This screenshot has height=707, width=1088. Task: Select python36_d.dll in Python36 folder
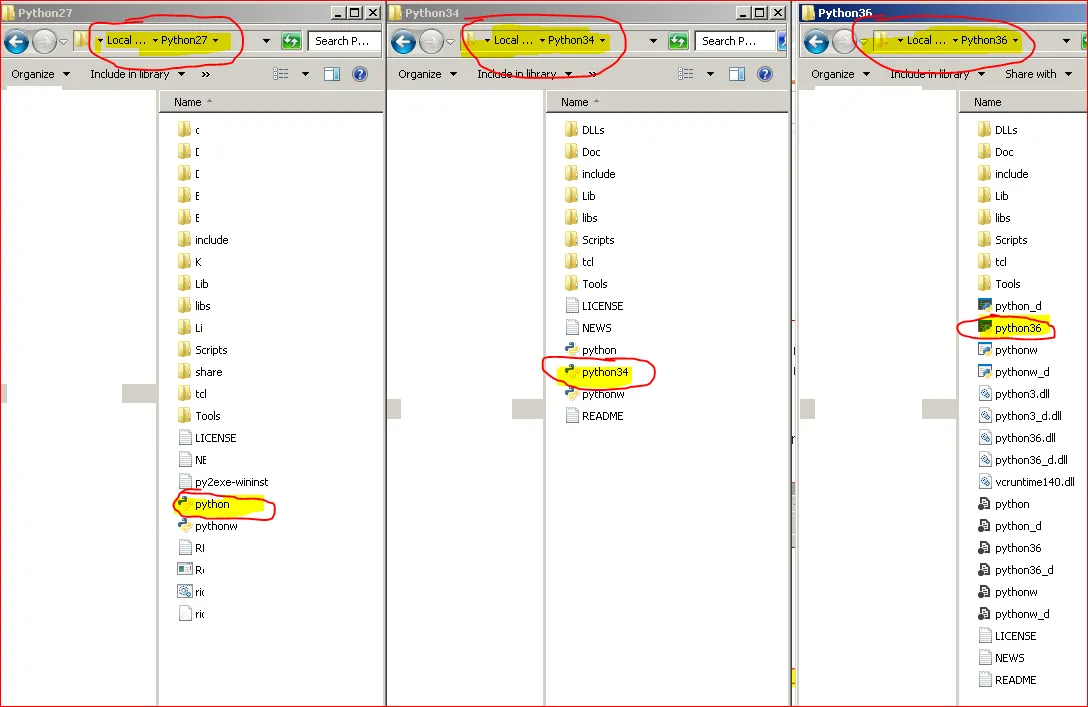click(1023, 459)
